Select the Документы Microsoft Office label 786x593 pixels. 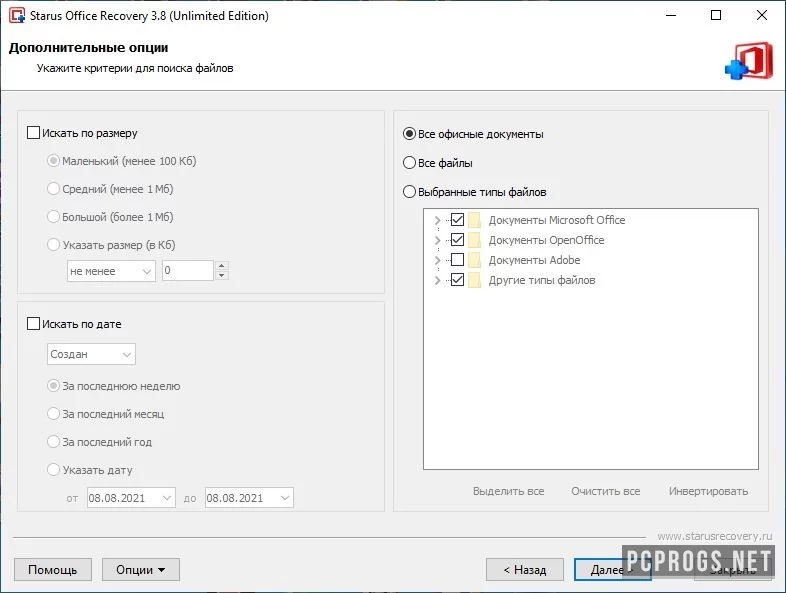557,220
